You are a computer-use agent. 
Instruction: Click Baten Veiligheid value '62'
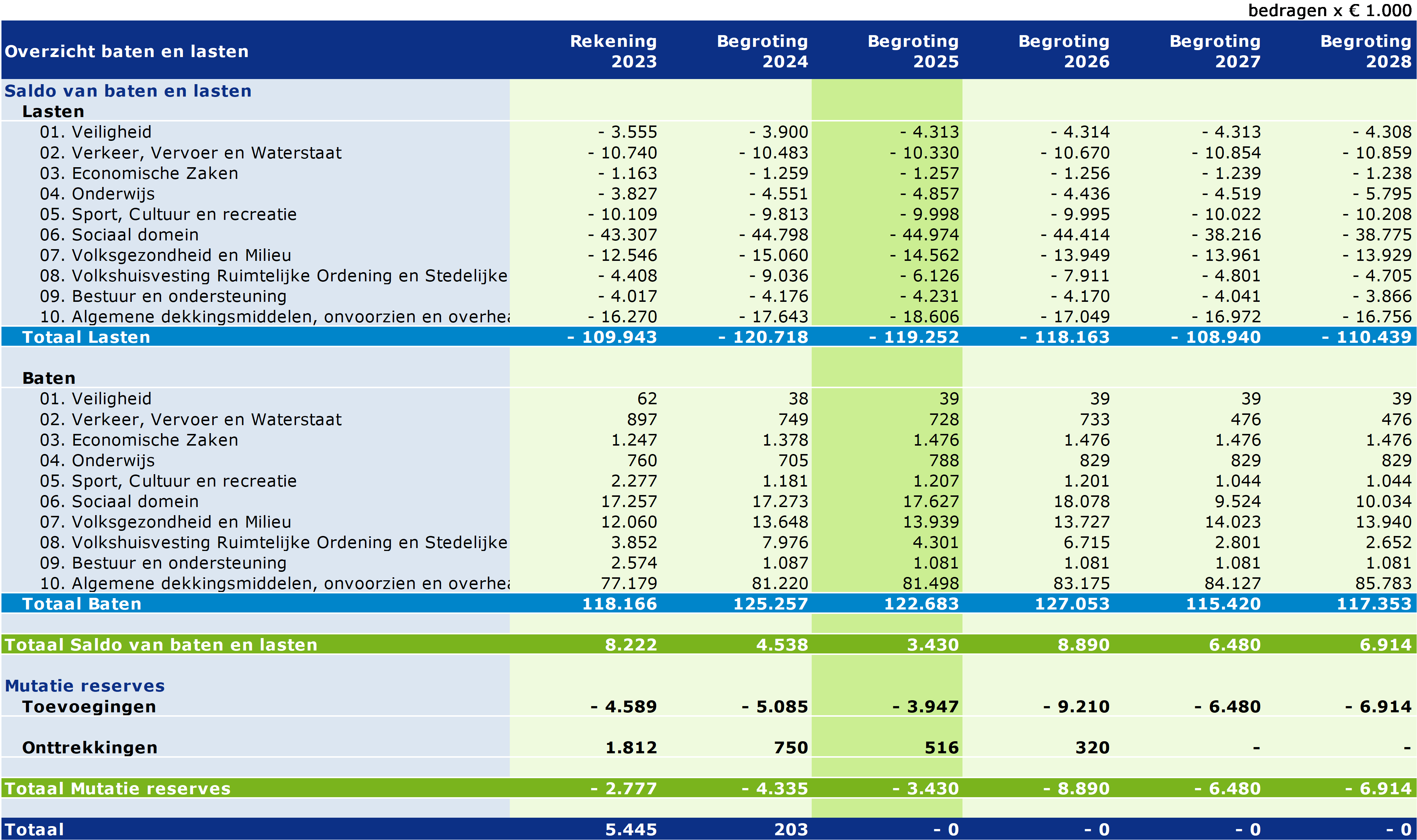click(x=647, y=399)
